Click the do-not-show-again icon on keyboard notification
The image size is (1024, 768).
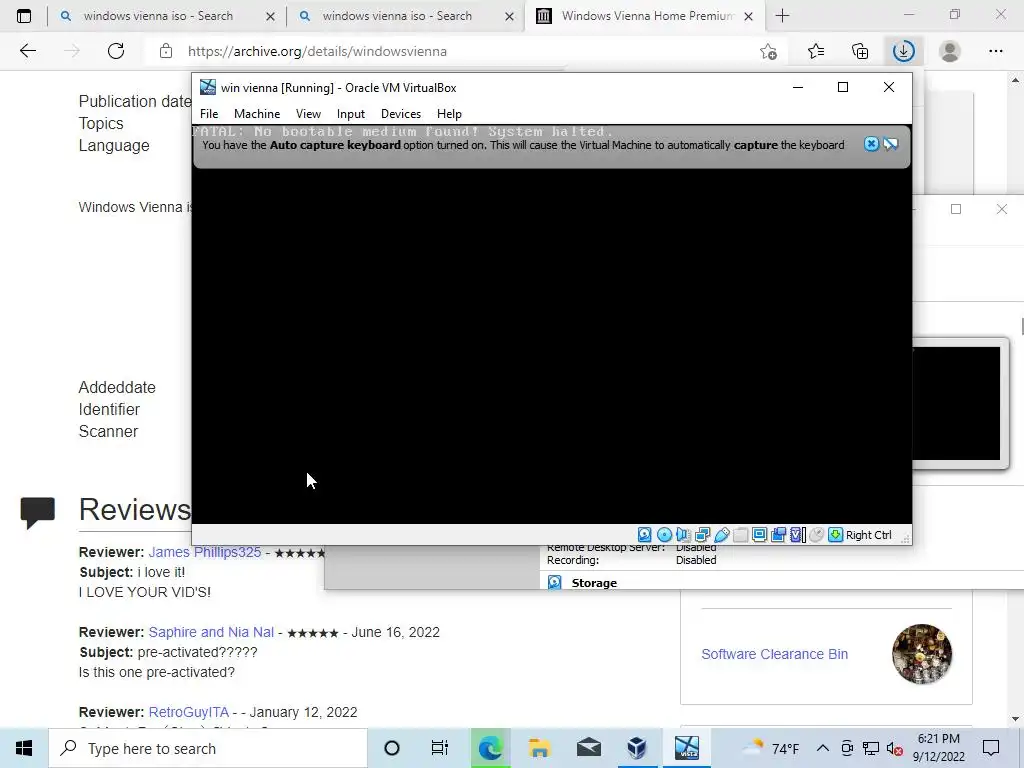pyautogui.click(x=891, y=144)
